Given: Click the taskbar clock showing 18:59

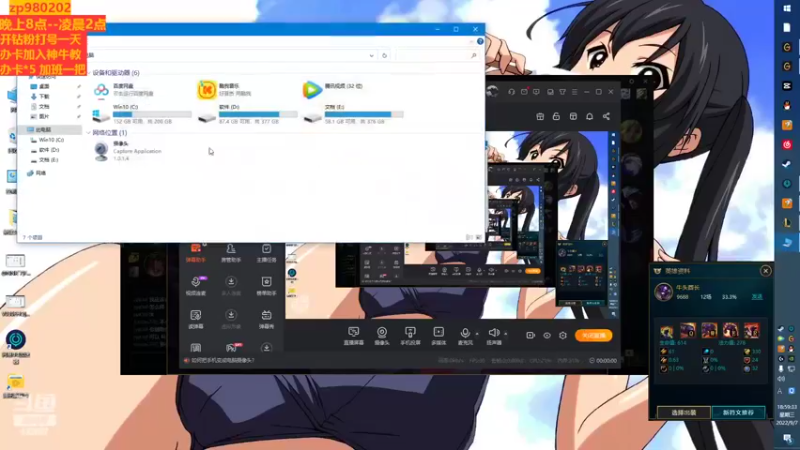Looking at the screenshot, I should [787, 415].
